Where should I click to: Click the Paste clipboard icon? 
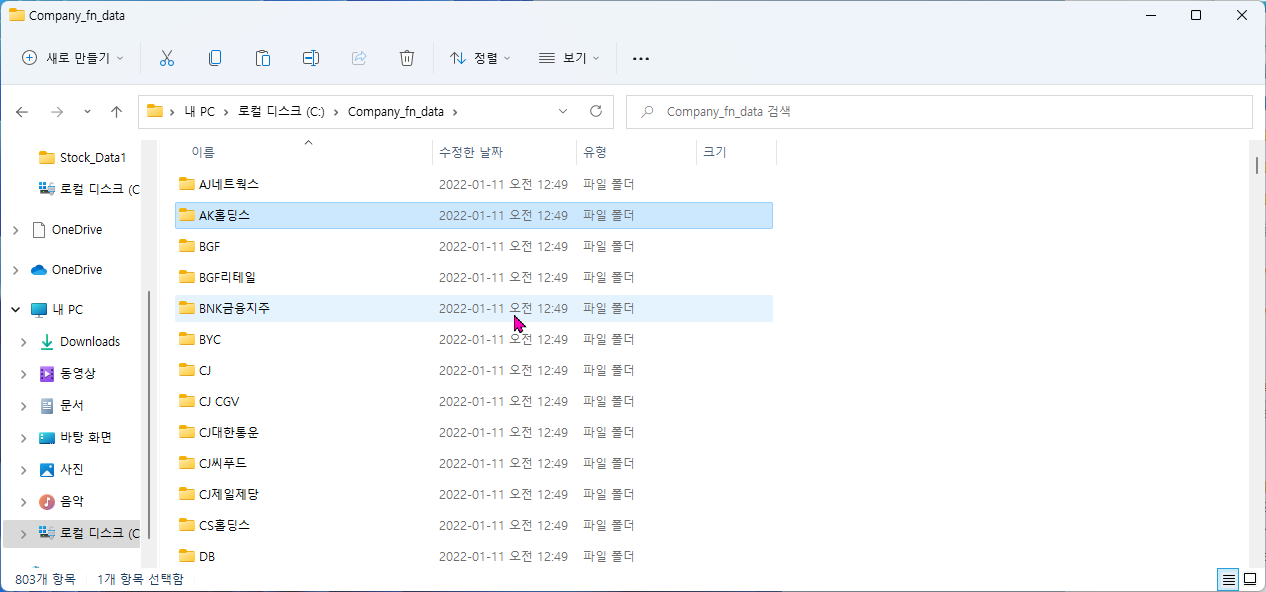pyautogui.click(x=263, y=58)
